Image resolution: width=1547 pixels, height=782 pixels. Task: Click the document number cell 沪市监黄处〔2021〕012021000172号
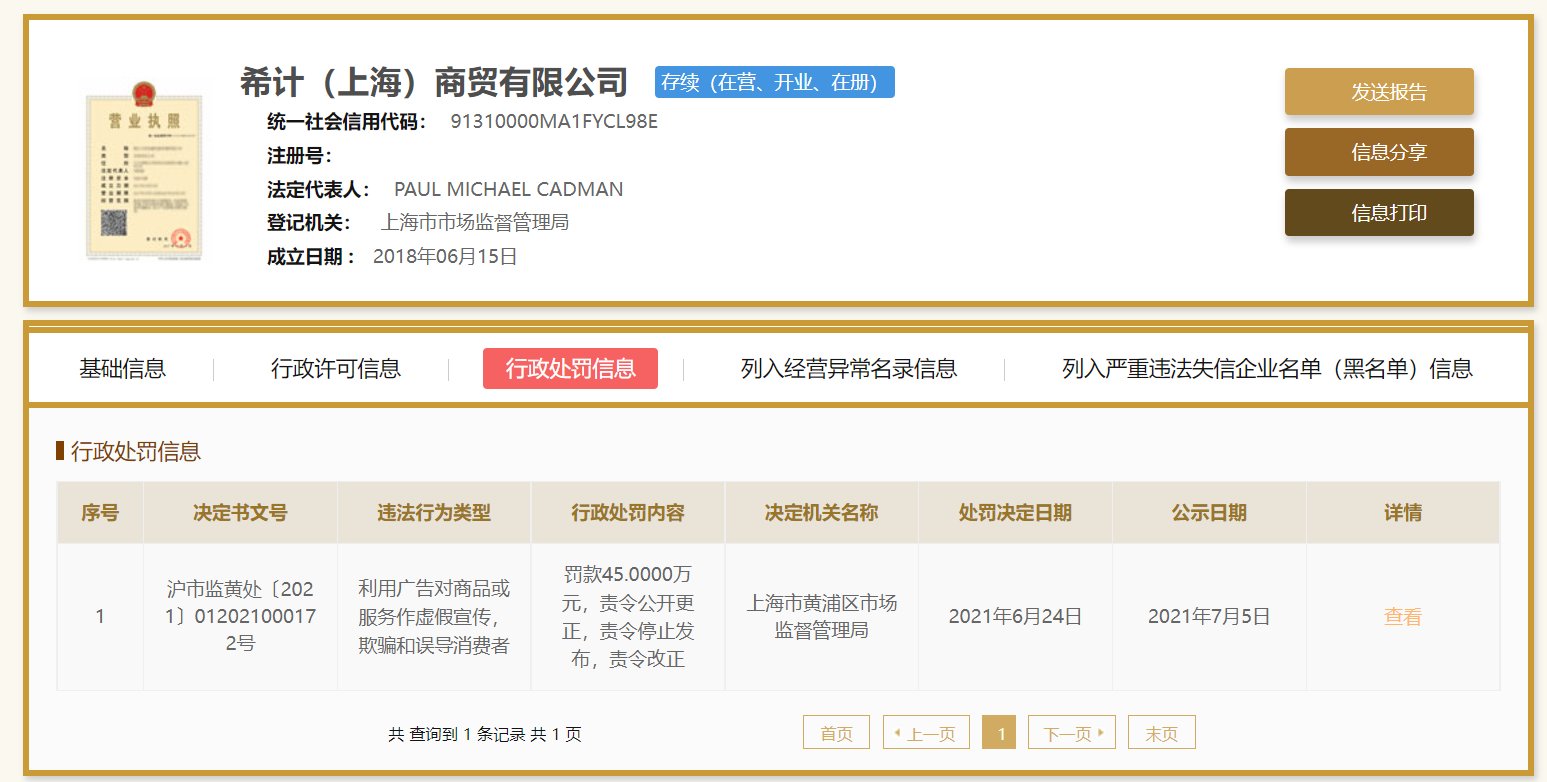[240, 617]
